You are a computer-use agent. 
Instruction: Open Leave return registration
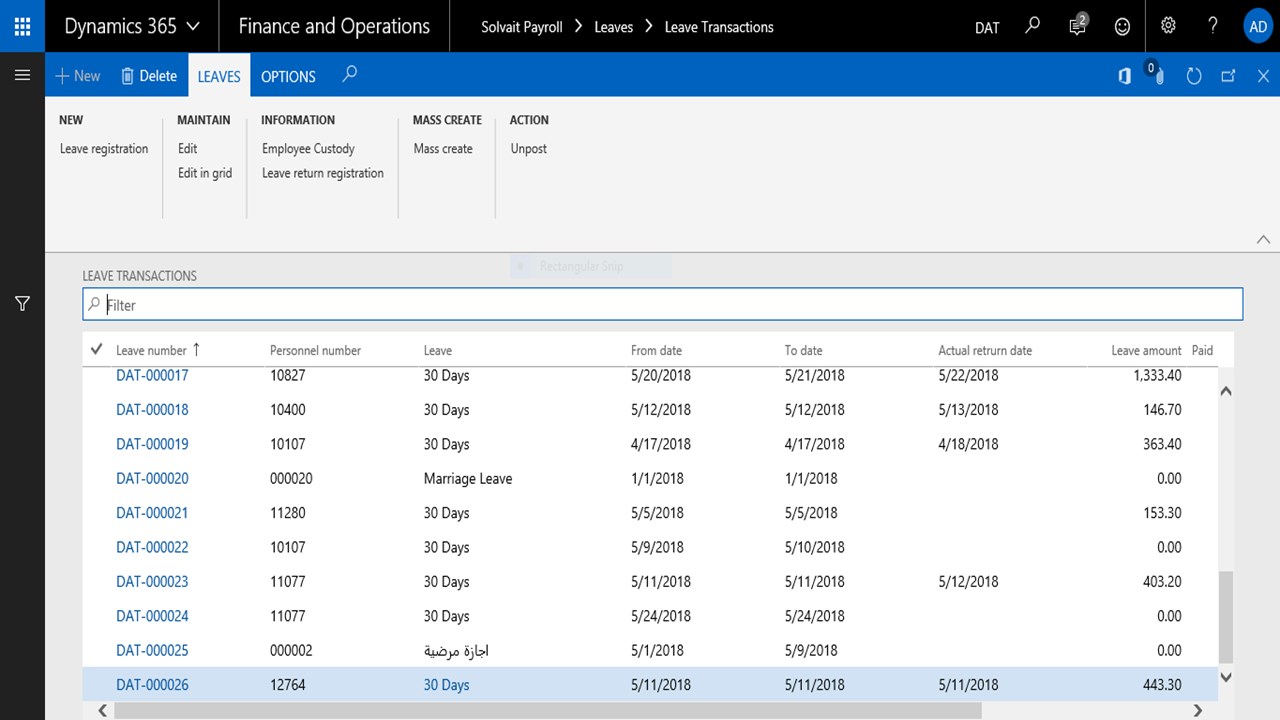point(323,173)
